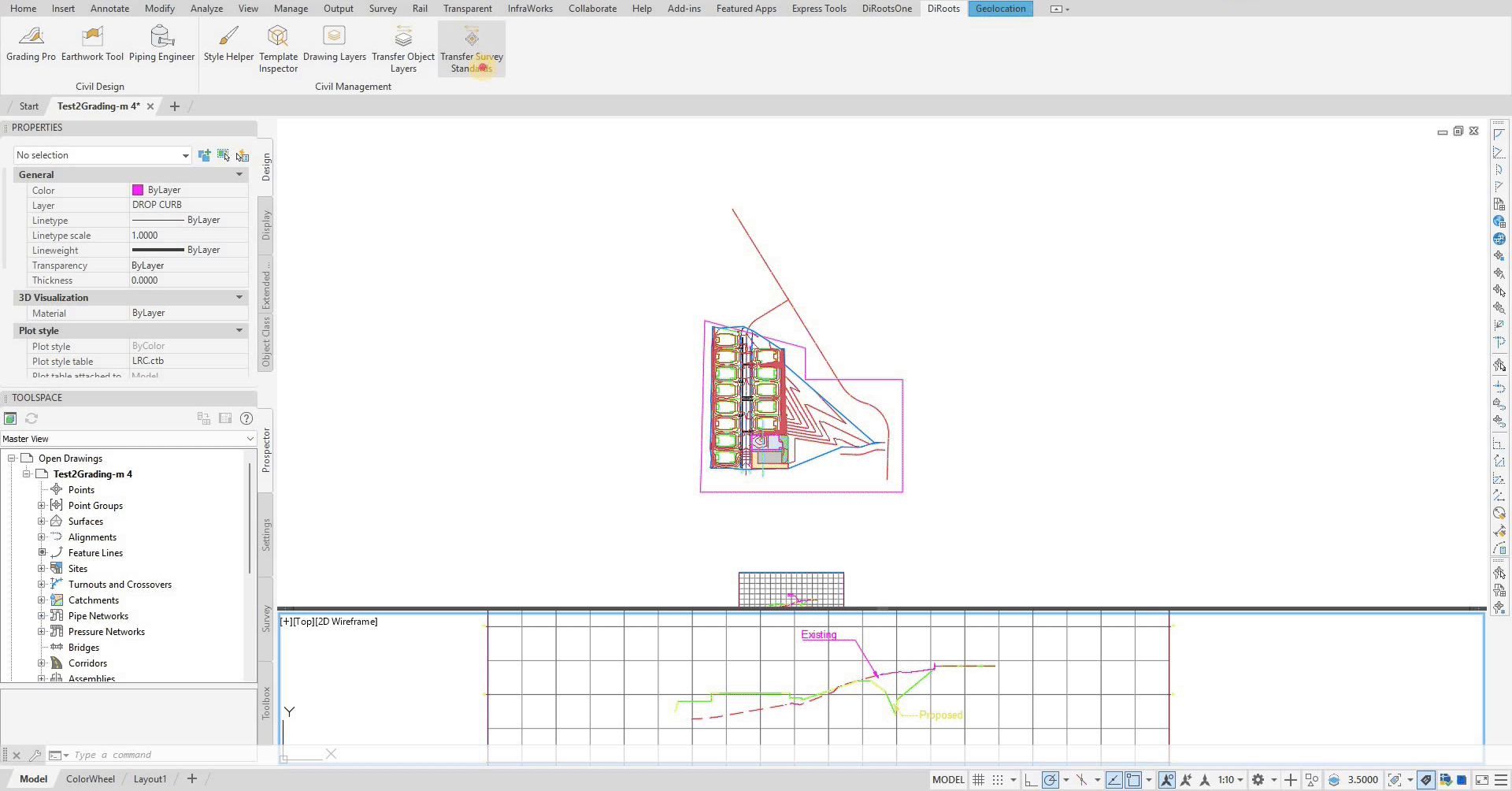
Task: Open the Drawing Layers tool
Action: point(334,44)
